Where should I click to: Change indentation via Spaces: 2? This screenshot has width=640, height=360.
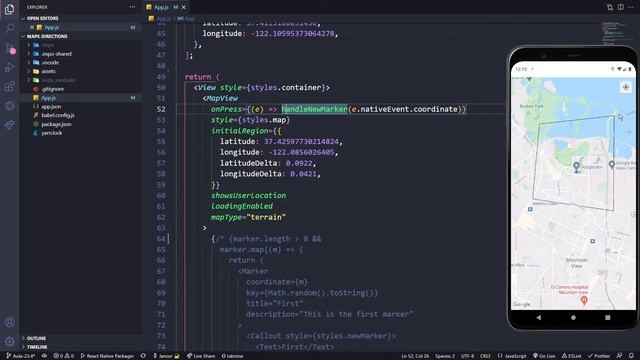(444, 356)
